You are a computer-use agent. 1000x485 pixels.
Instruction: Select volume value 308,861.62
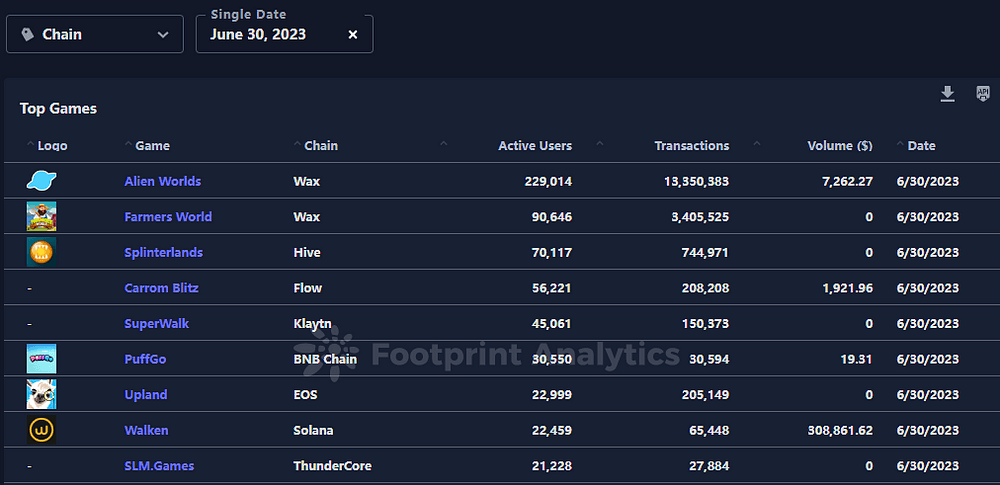point(840,430)
